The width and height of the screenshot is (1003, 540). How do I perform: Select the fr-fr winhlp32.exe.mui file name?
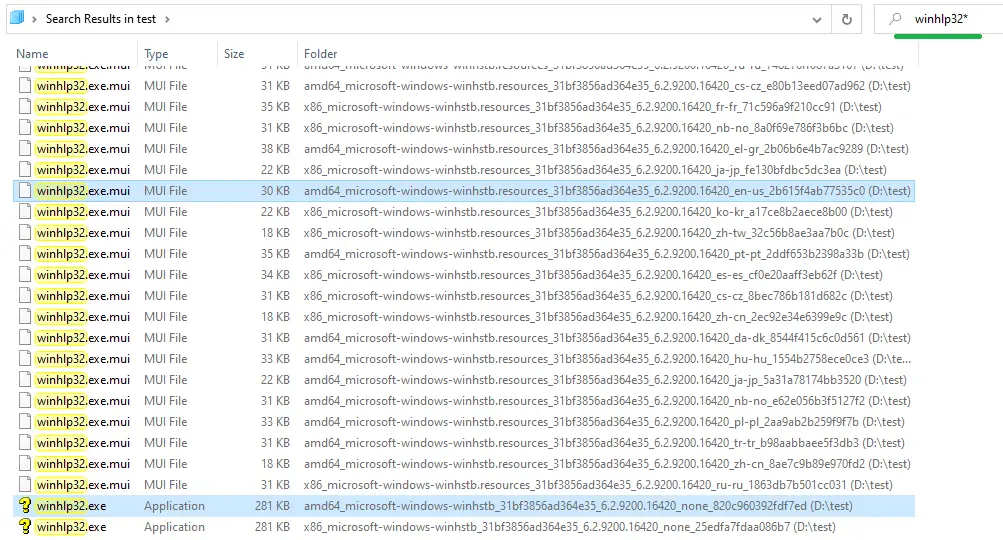point(83,107)
